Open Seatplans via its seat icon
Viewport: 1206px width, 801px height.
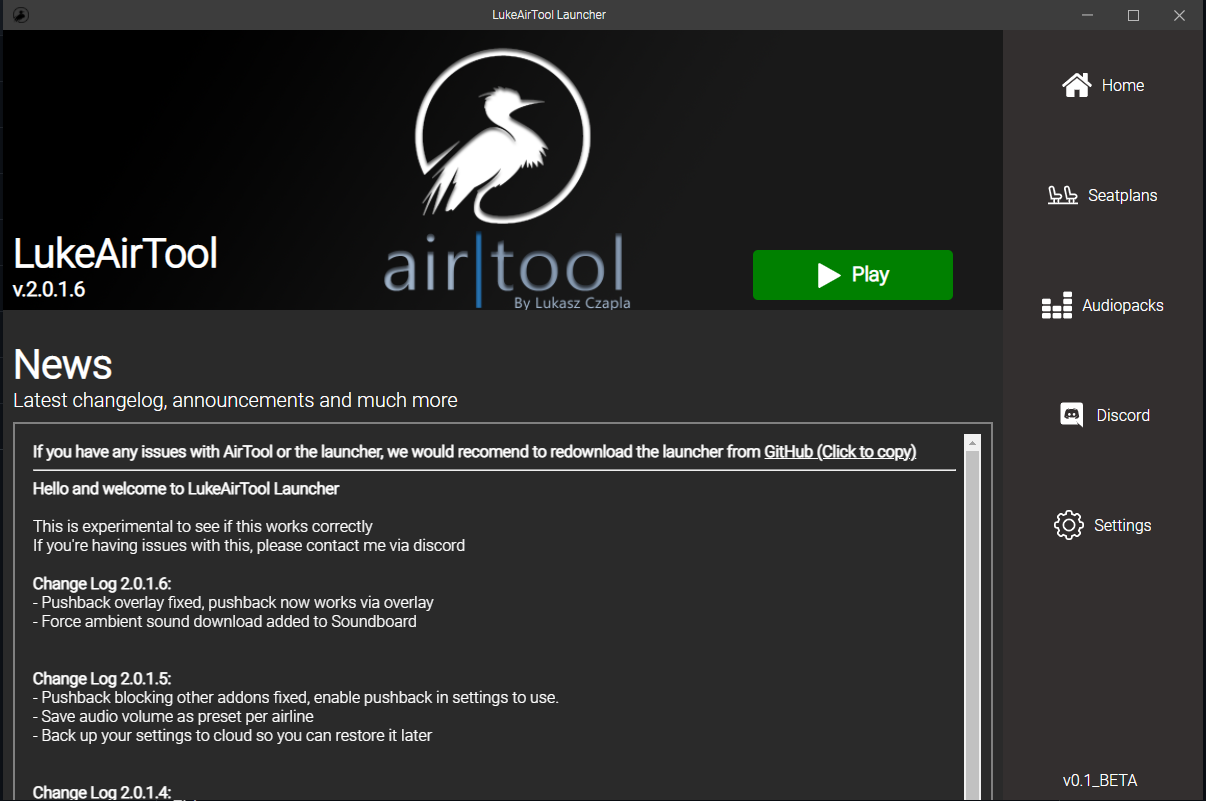[1062, 195]
